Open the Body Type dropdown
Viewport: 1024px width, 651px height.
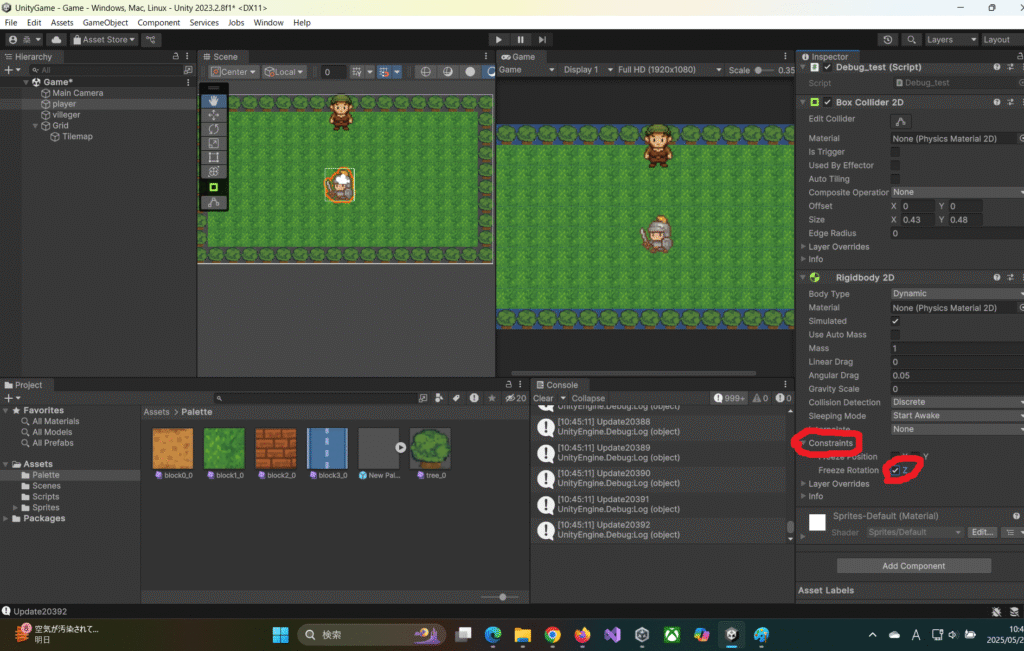957,294
